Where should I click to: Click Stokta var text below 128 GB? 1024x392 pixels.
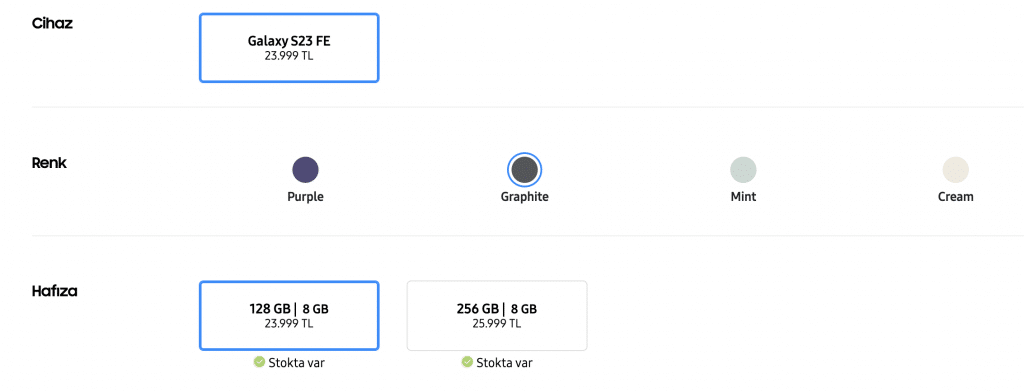(x=296, y=363)
